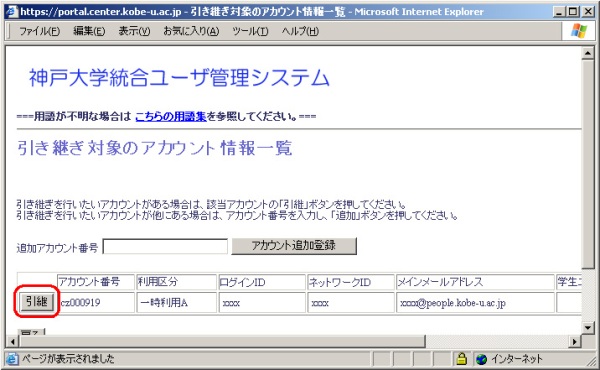Select the cz000919 account number cell
600x370 pixels.
coord(96,303)
